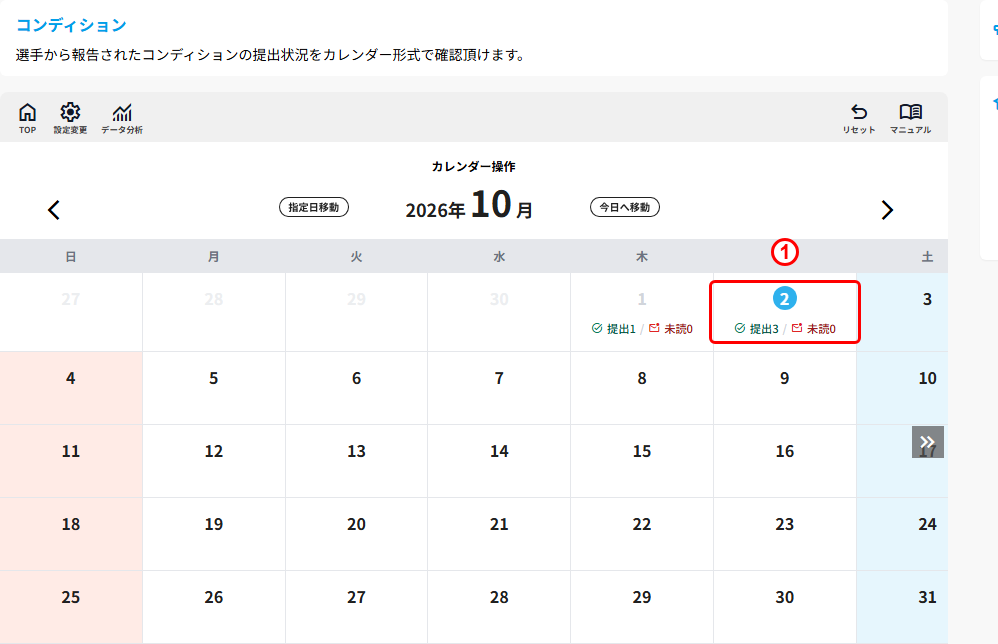
Task: Click 未読0 unread count on October 2
Action: pos(813,329)
